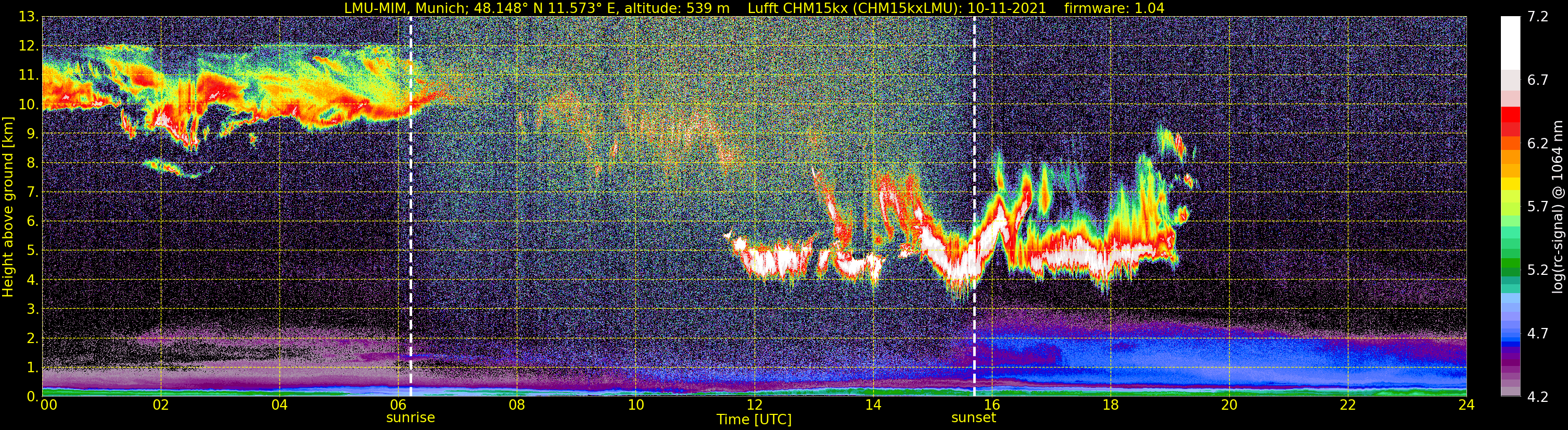Click the Time [UTC] axis title
Image resolution: width=1568 pixels, height=430 pixels.
[x=754, y=420]
